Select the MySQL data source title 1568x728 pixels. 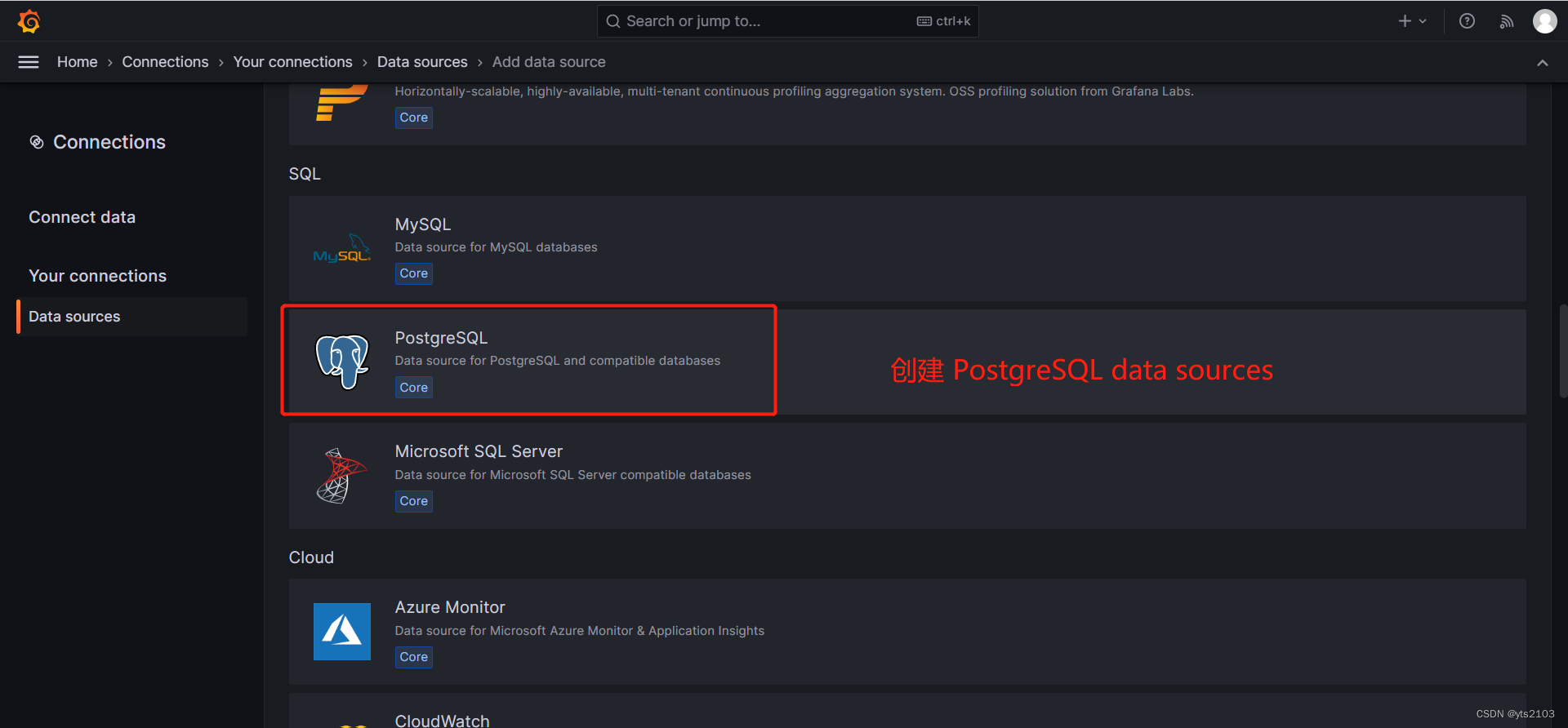pyautogui.click(x=422, y=224)
